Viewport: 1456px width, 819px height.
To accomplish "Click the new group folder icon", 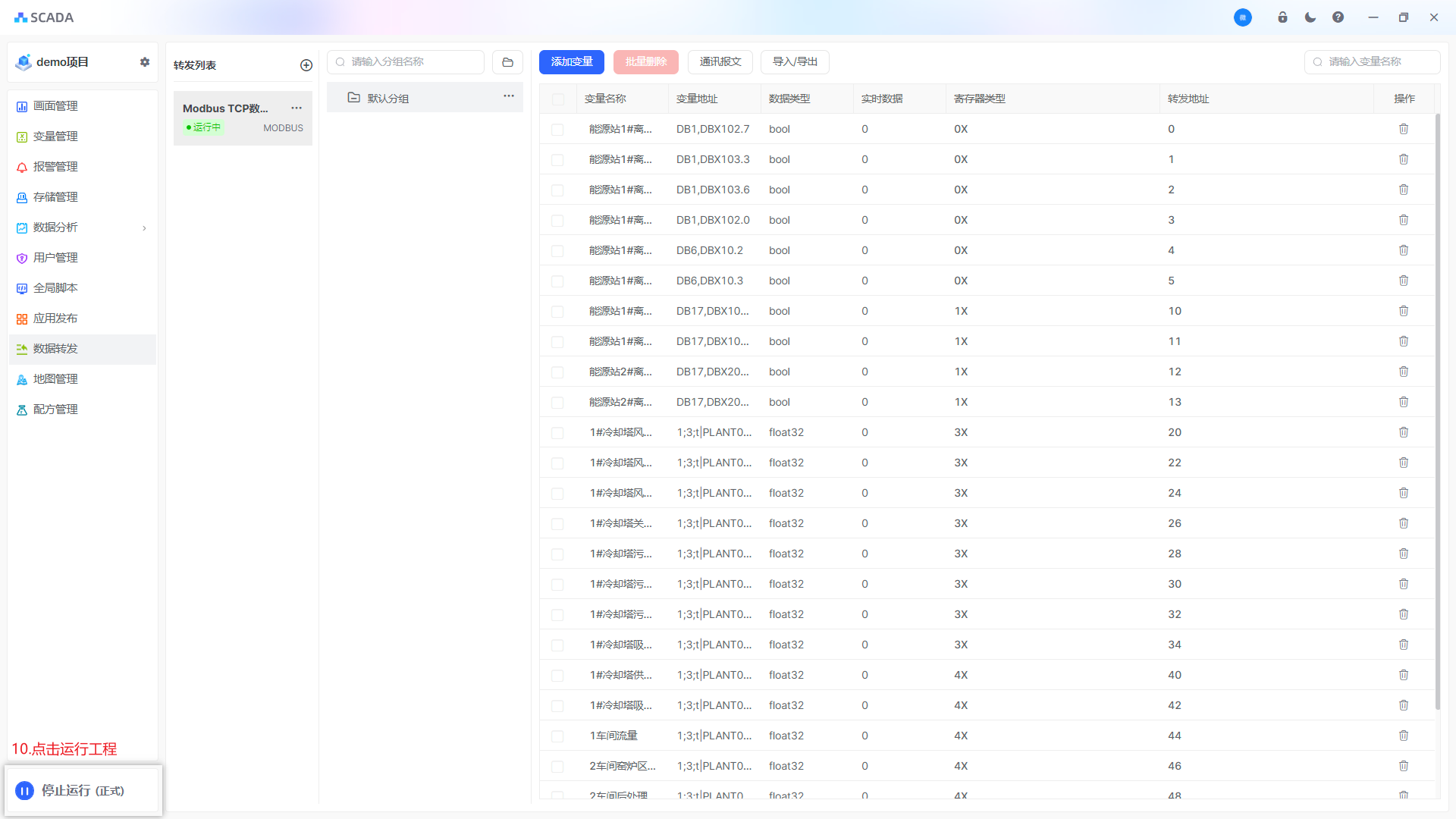I will pyautogui.click(x=507, y=62).
